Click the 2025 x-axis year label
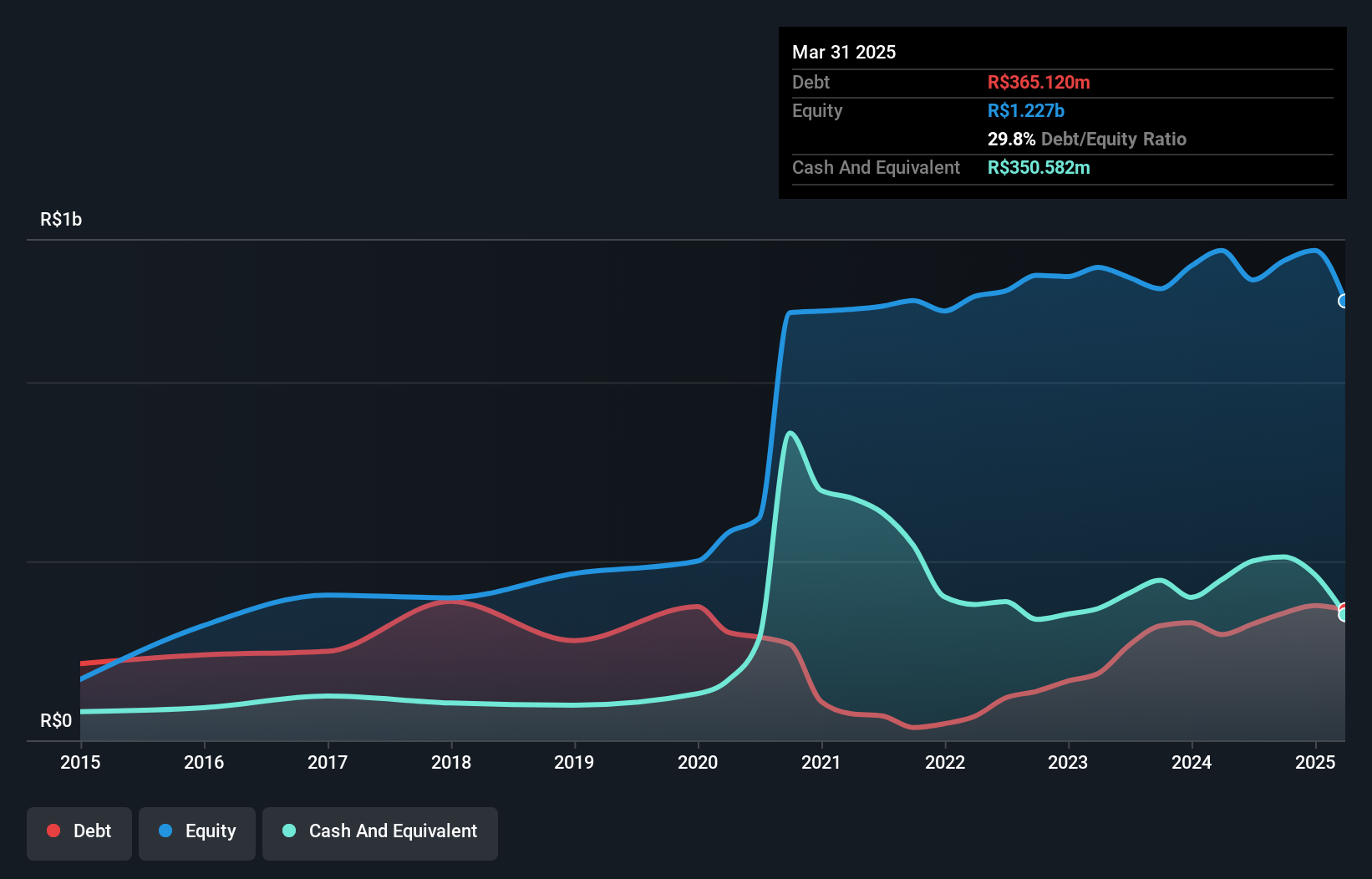The width and height of the screenshot is (1372, 879). click(x=1315, y=762)
